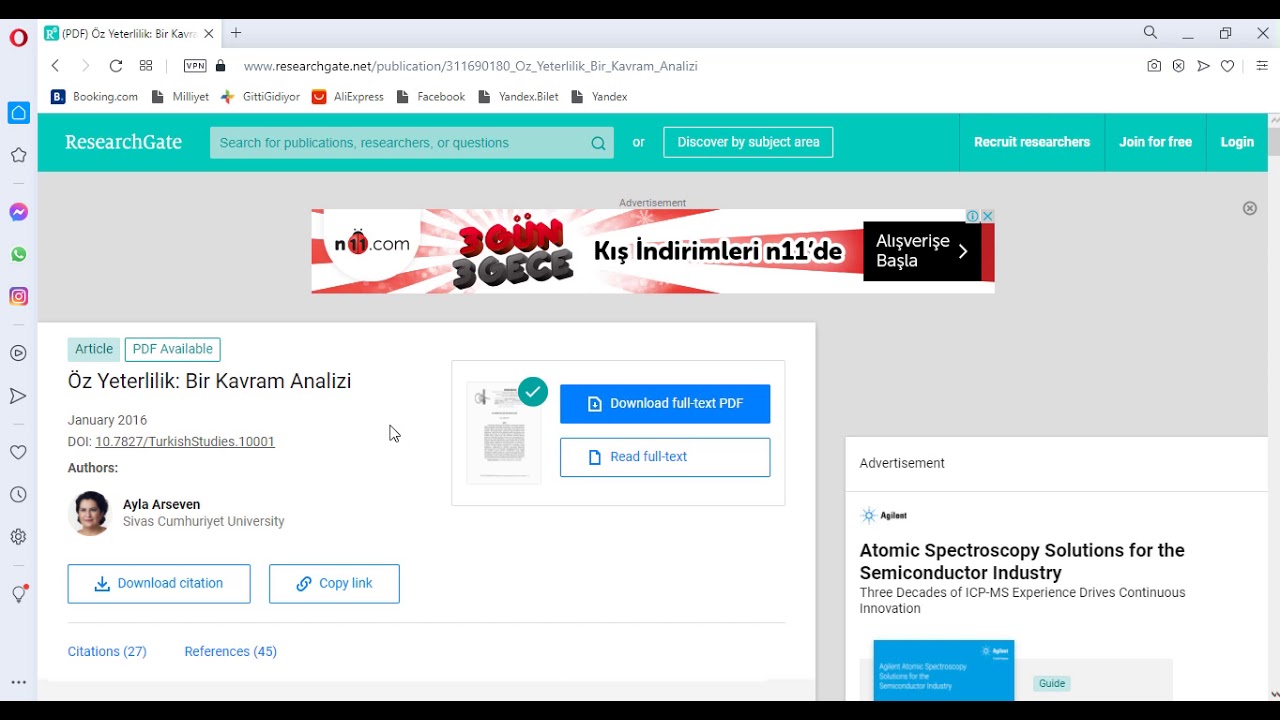Open Easy Setup panel icon
The image size is (1280, 720).
pyautogui.click(x=1262, y=66)
